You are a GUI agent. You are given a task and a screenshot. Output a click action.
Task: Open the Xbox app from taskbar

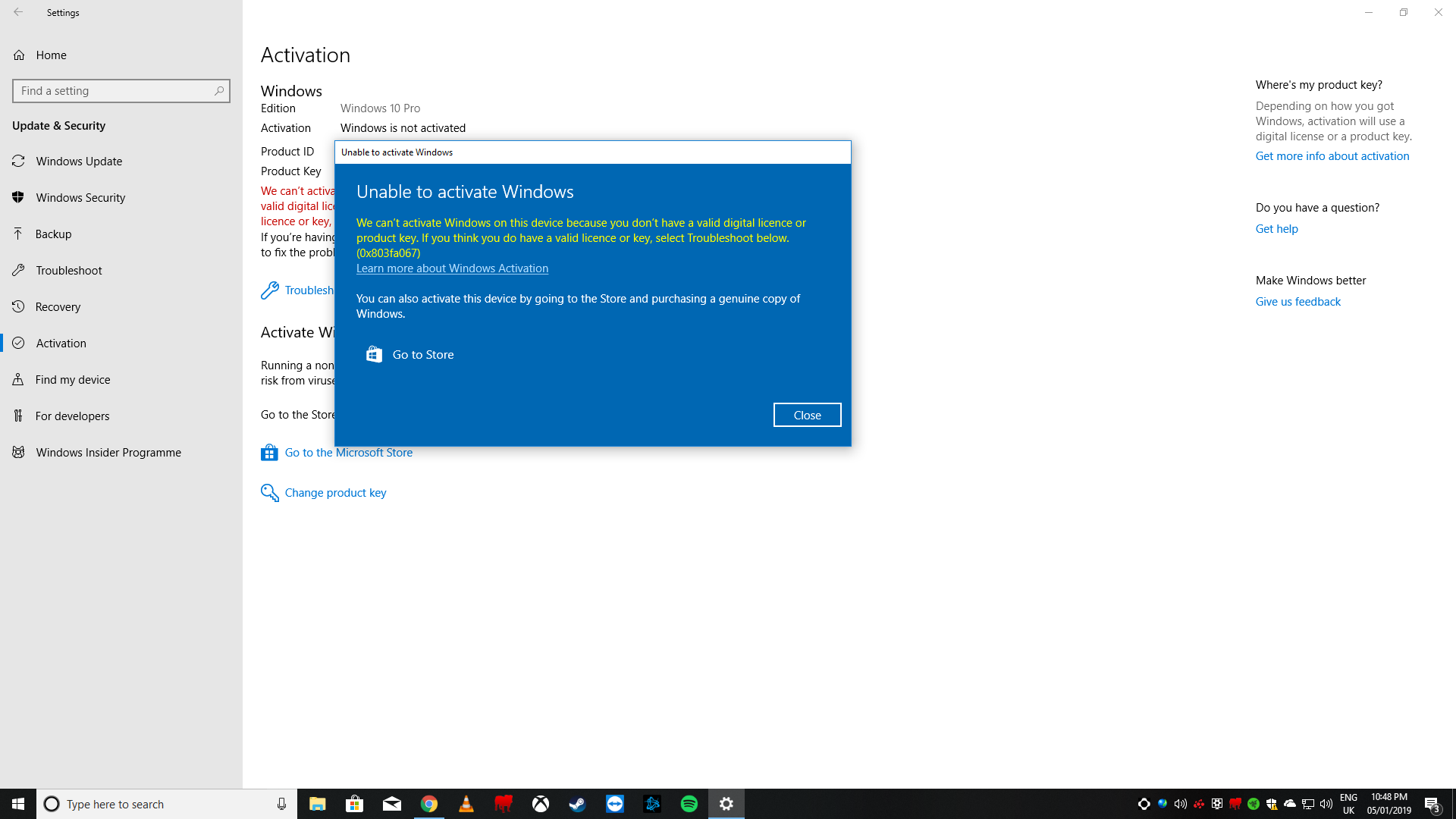pyautogui.click(x=541, y=804)
